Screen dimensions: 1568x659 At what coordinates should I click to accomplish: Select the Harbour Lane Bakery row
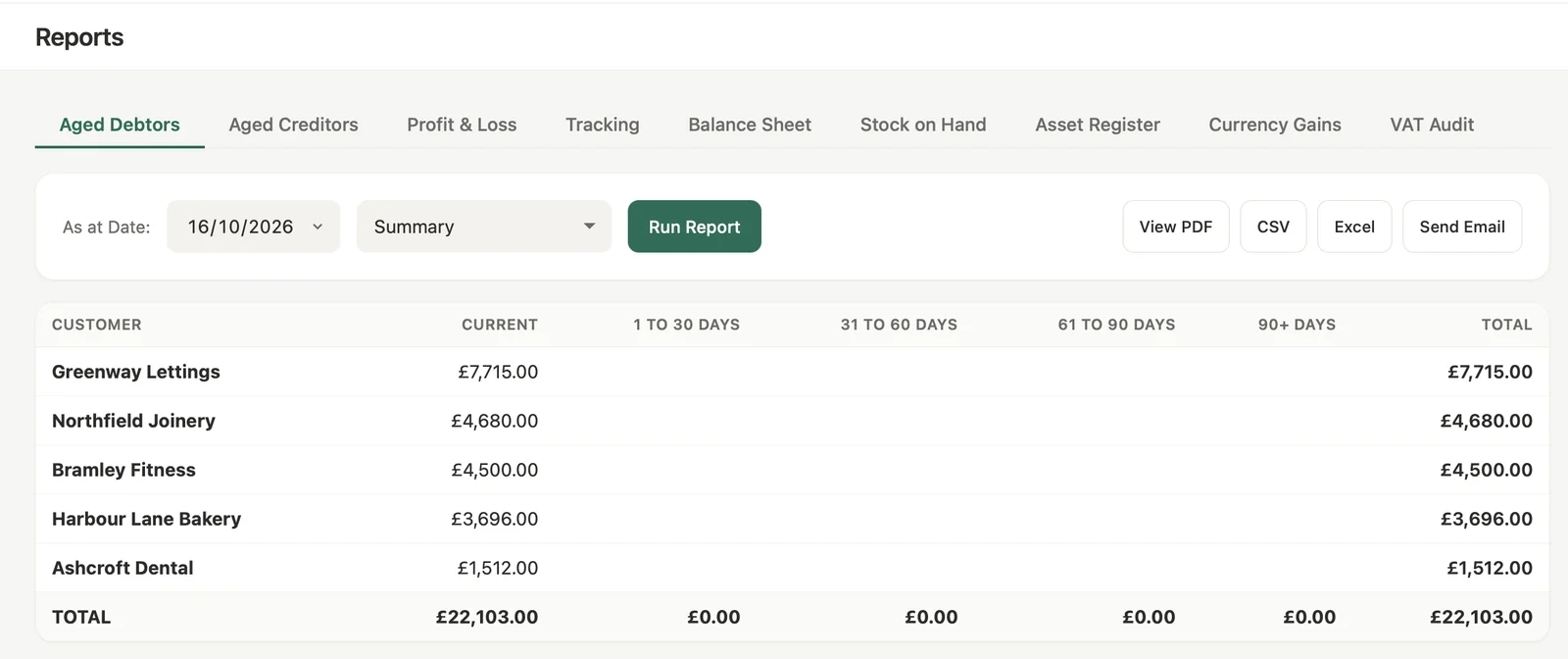[792, 519]
